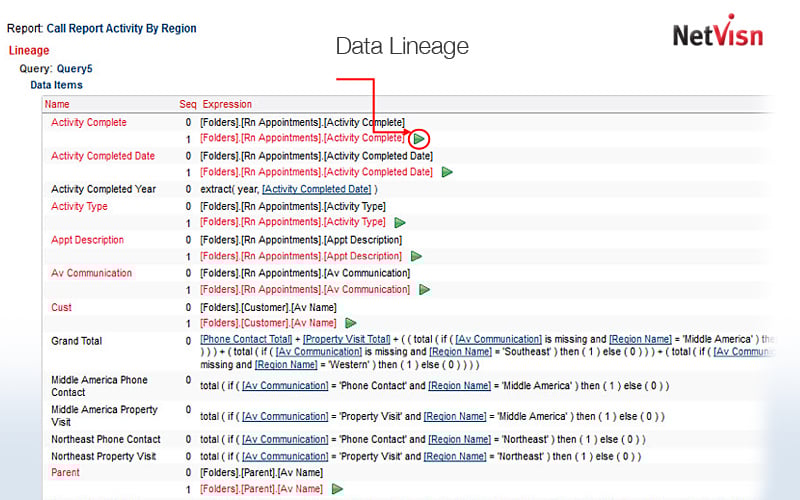The image size is (800, 500).
Task: Click green arrow beside Activity Type expression
Action: coord(400,222)
